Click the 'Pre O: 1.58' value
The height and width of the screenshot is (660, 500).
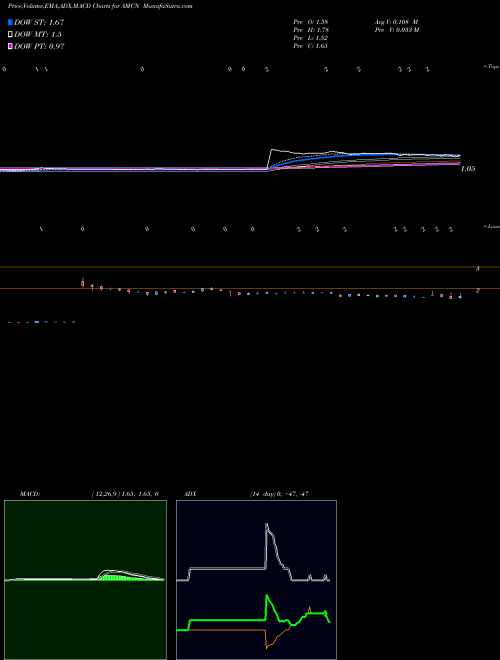coord(311,21)
